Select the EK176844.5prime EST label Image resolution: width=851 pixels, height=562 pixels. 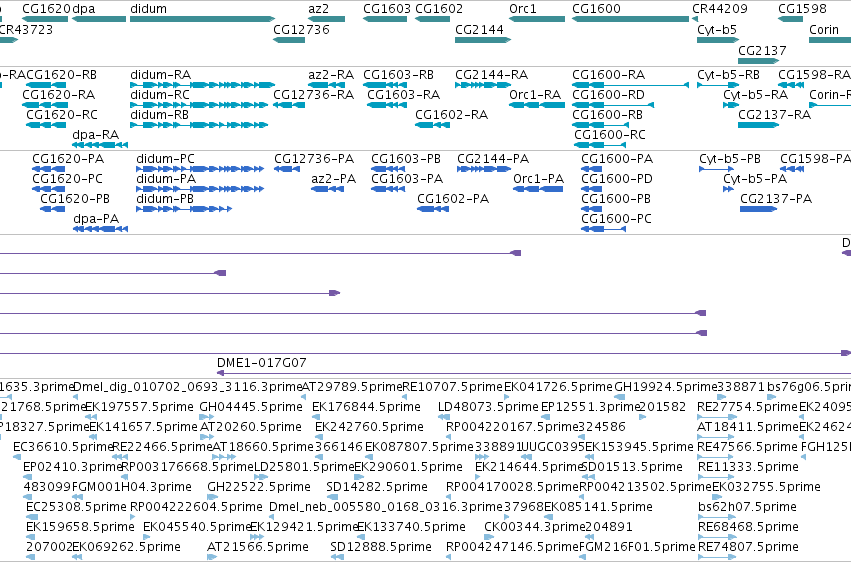[x=366, y=407]
